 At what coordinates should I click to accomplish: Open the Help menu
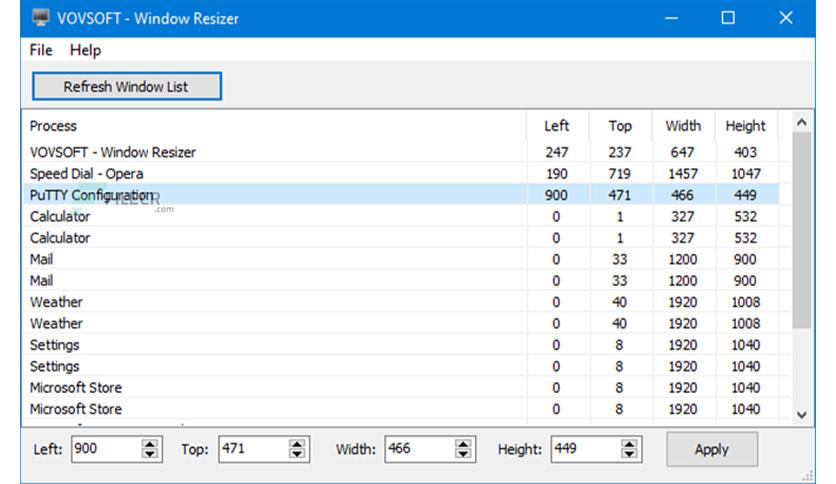(x=85, y=50)
